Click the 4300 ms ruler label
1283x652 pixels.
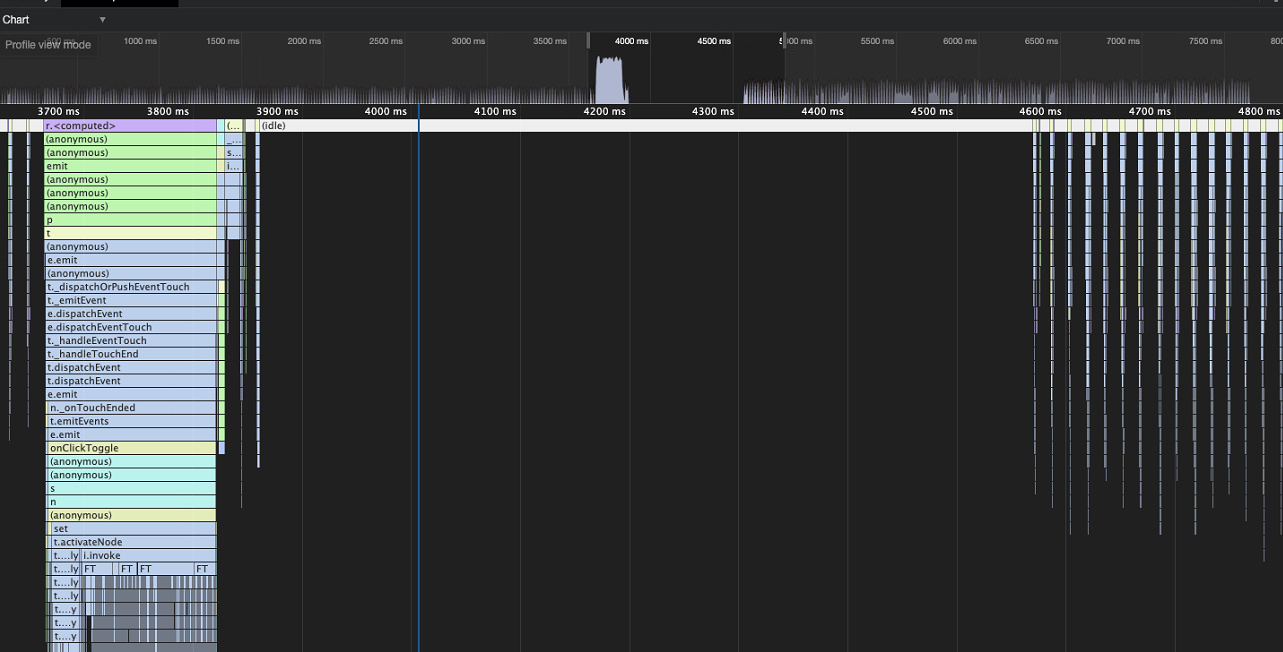[713, 111]
